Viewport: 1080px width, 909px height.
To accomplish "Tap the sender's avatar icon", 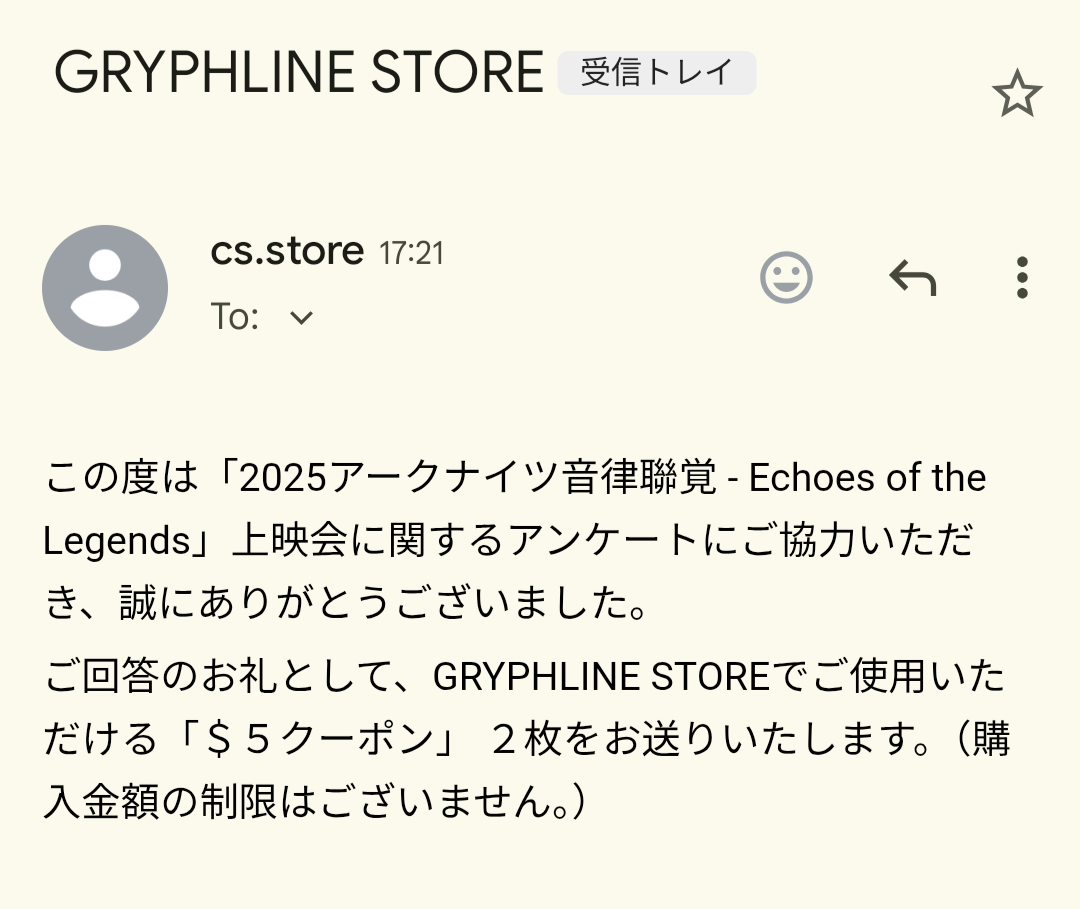I will 105,288.
